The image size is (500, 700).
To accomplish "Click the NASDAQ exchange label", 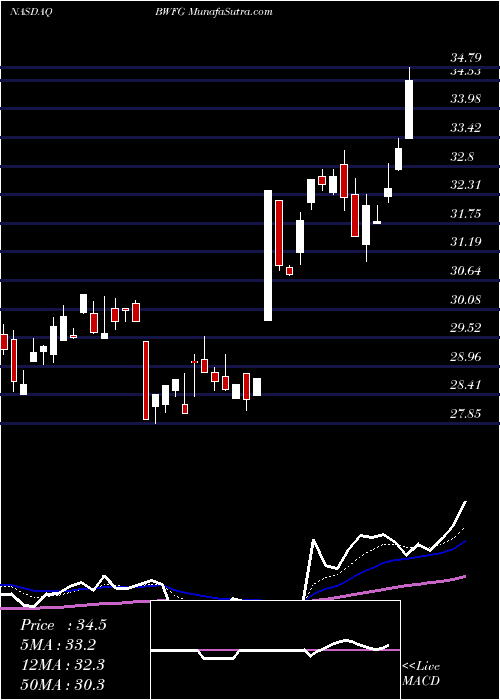I will pos(31,12).
